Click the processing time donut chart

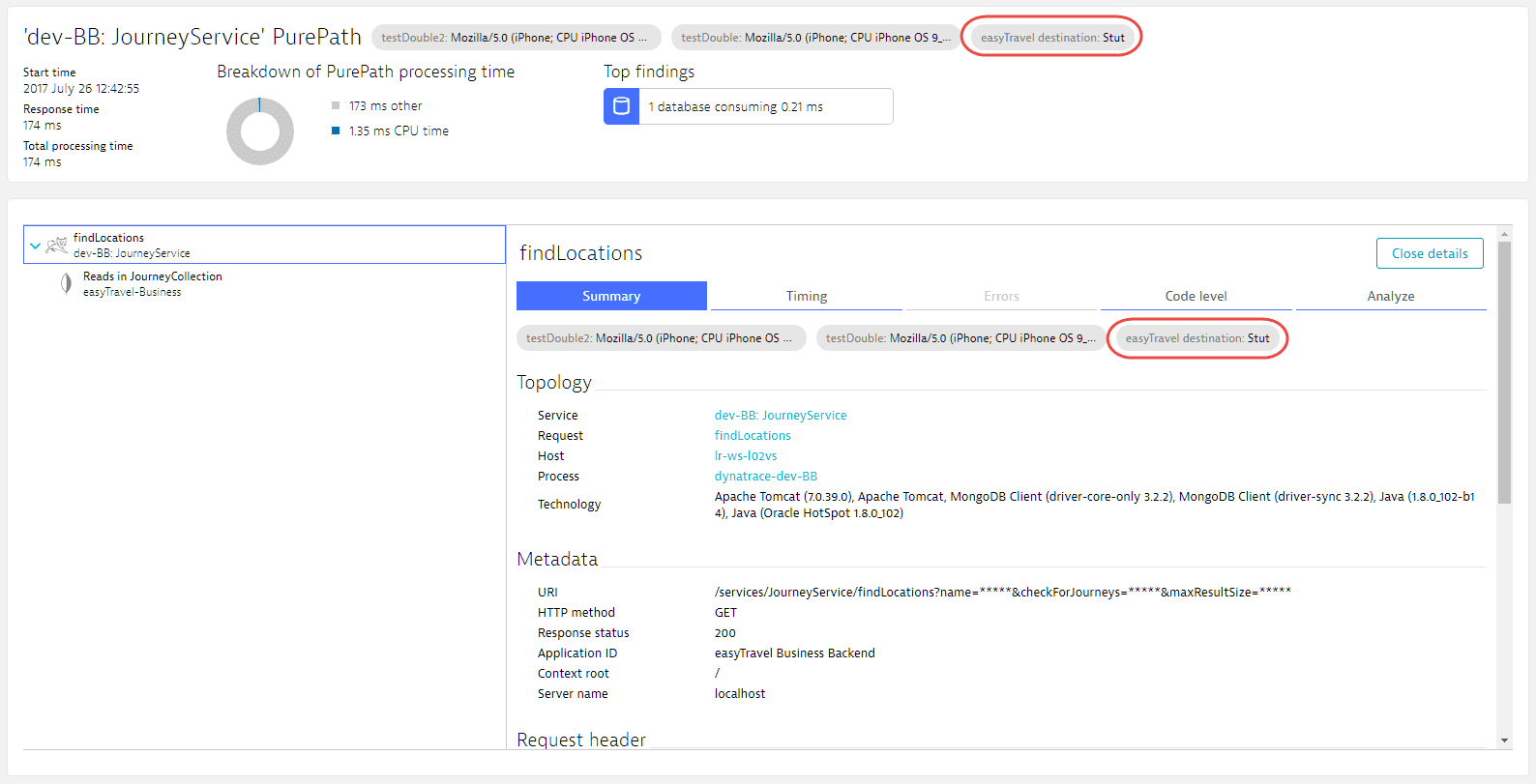260,131
